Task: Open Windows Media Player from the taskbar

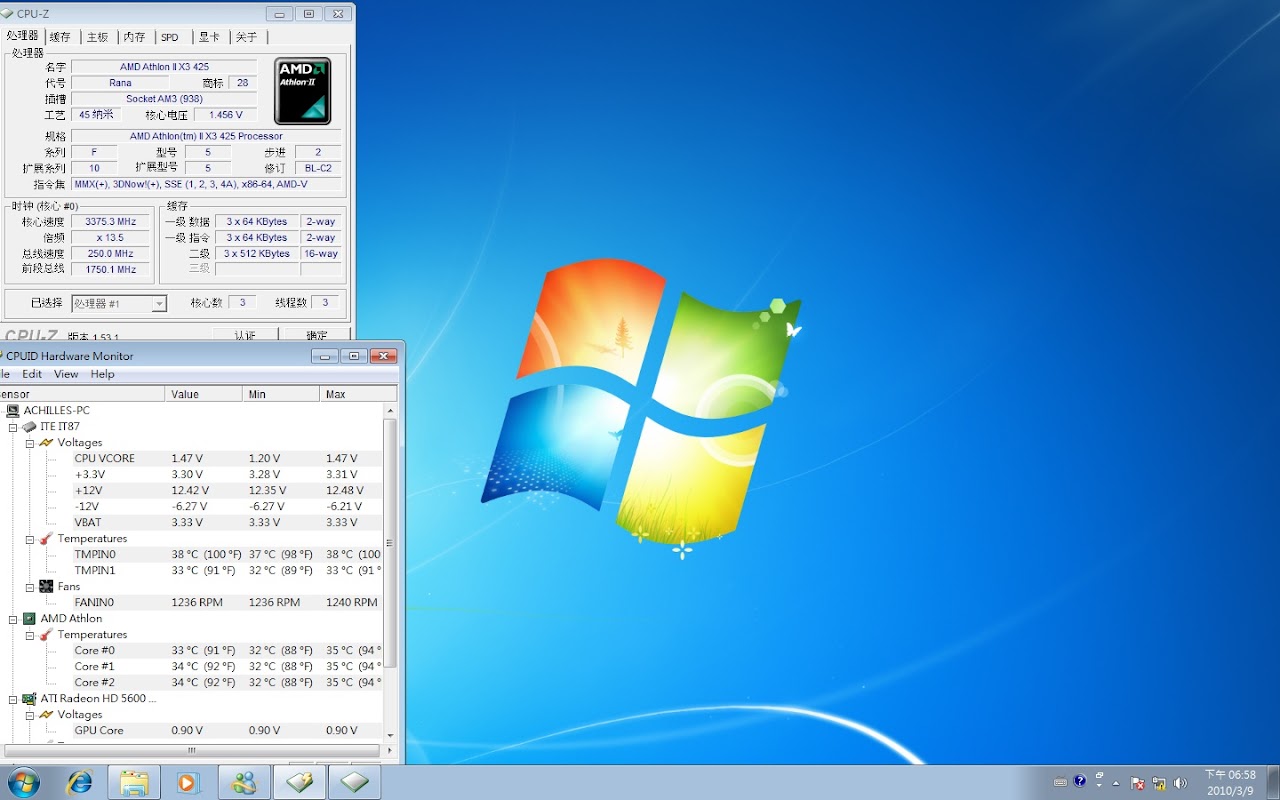Action: pos(188,782)
